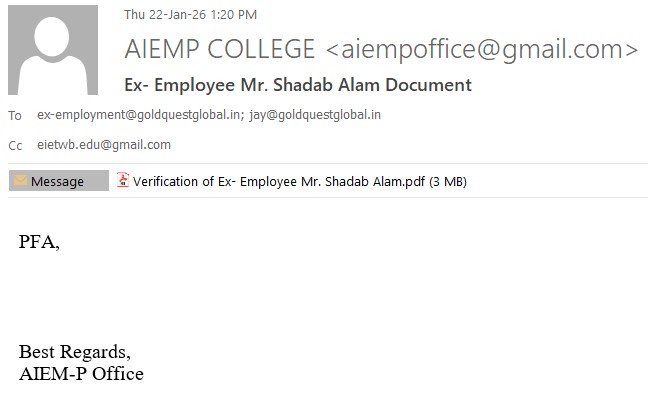Screen dimensions: 648x408
Task: Click the "PFA," text in message body
Action: (x=39, y=241)
